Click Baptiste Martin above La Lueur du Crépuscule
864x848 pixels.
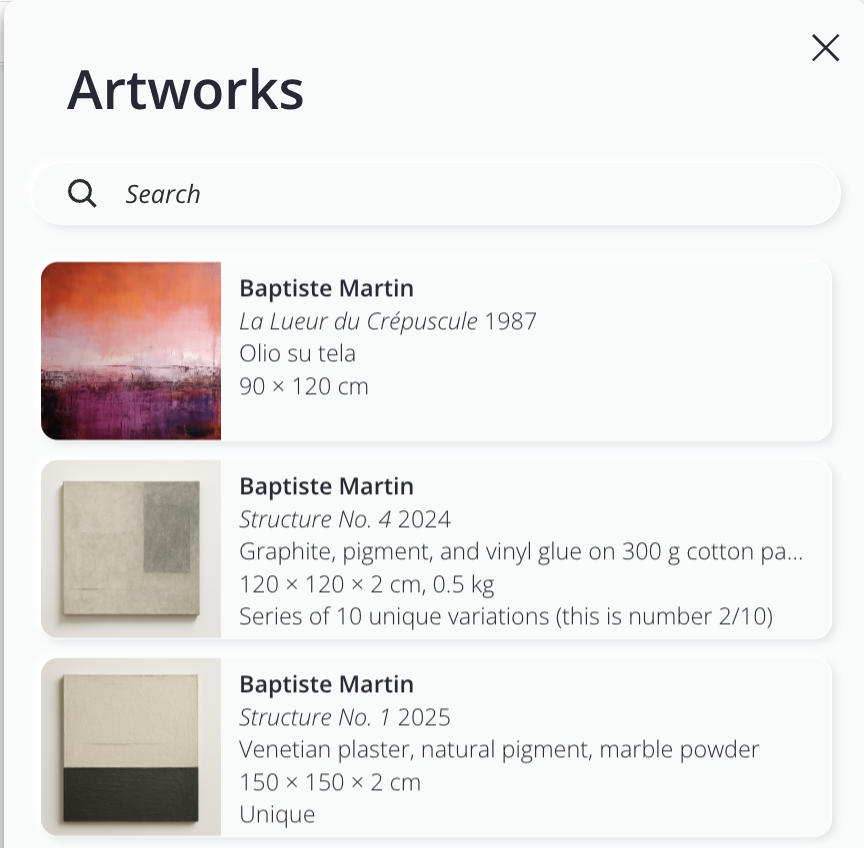326,288
